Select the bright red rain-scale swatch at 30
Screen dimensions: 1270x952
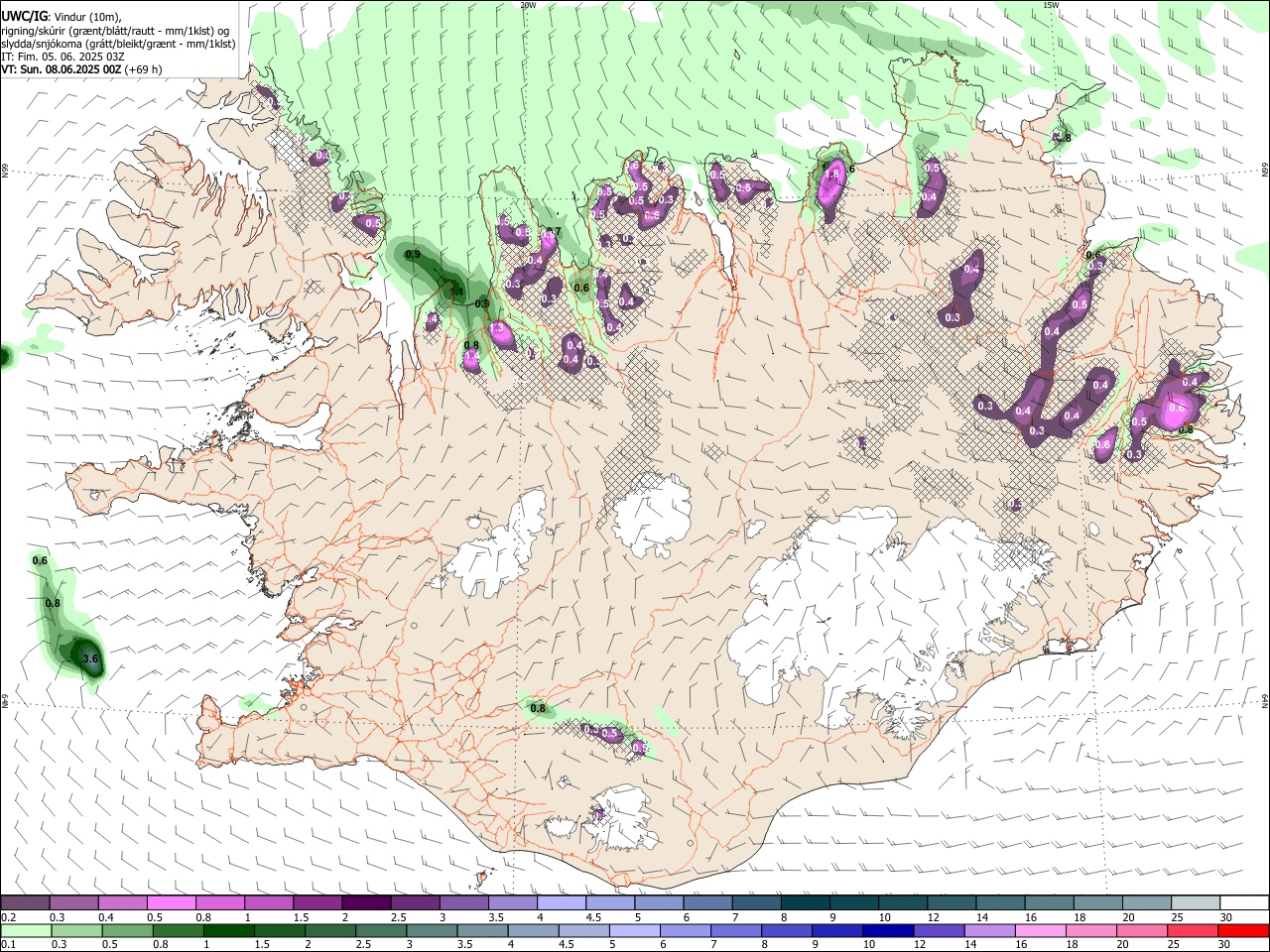[1242, 930]
